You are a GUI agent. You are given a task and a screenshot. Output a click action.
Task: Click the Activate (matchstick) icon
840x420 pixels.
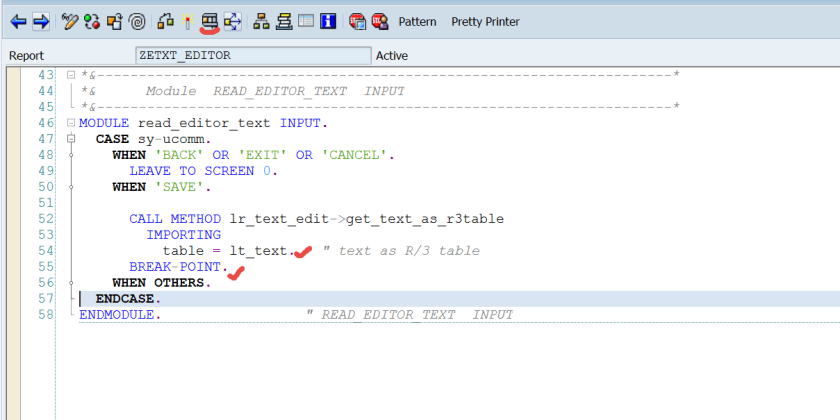(186, 20)
